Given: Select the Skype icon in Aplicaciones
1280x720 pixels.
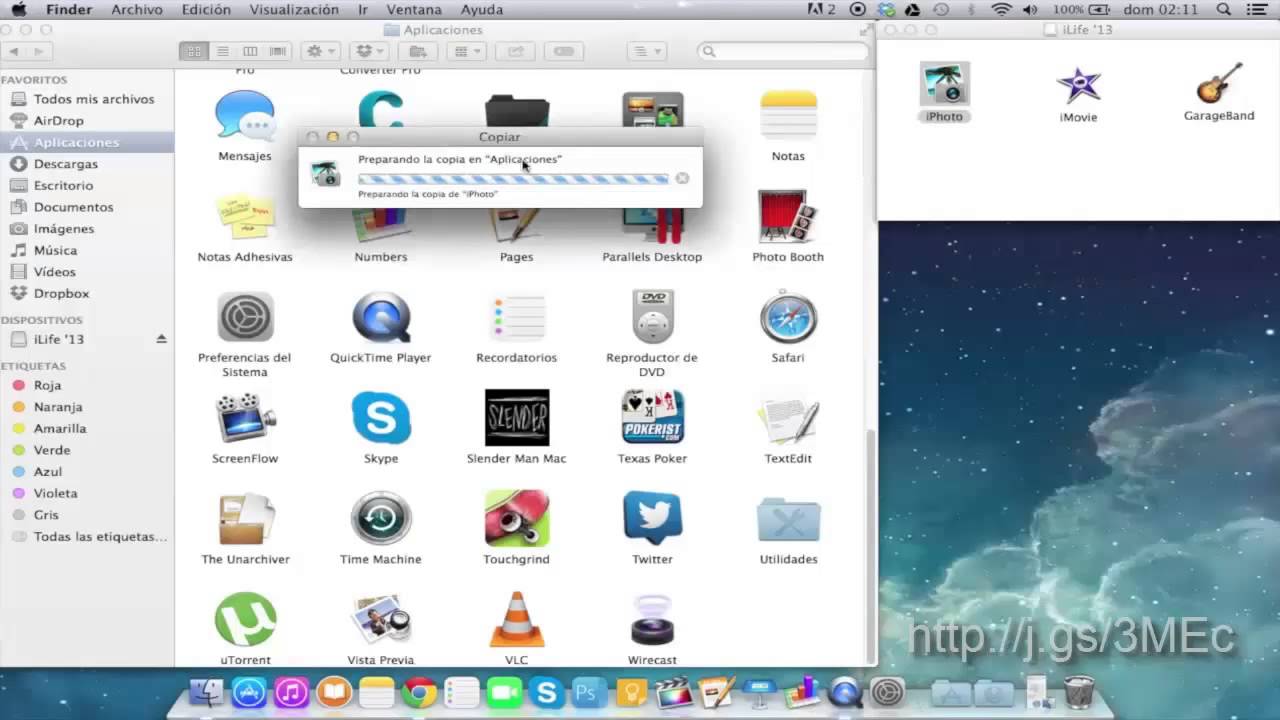Looking at the screenshot, I should click(381, 418).
